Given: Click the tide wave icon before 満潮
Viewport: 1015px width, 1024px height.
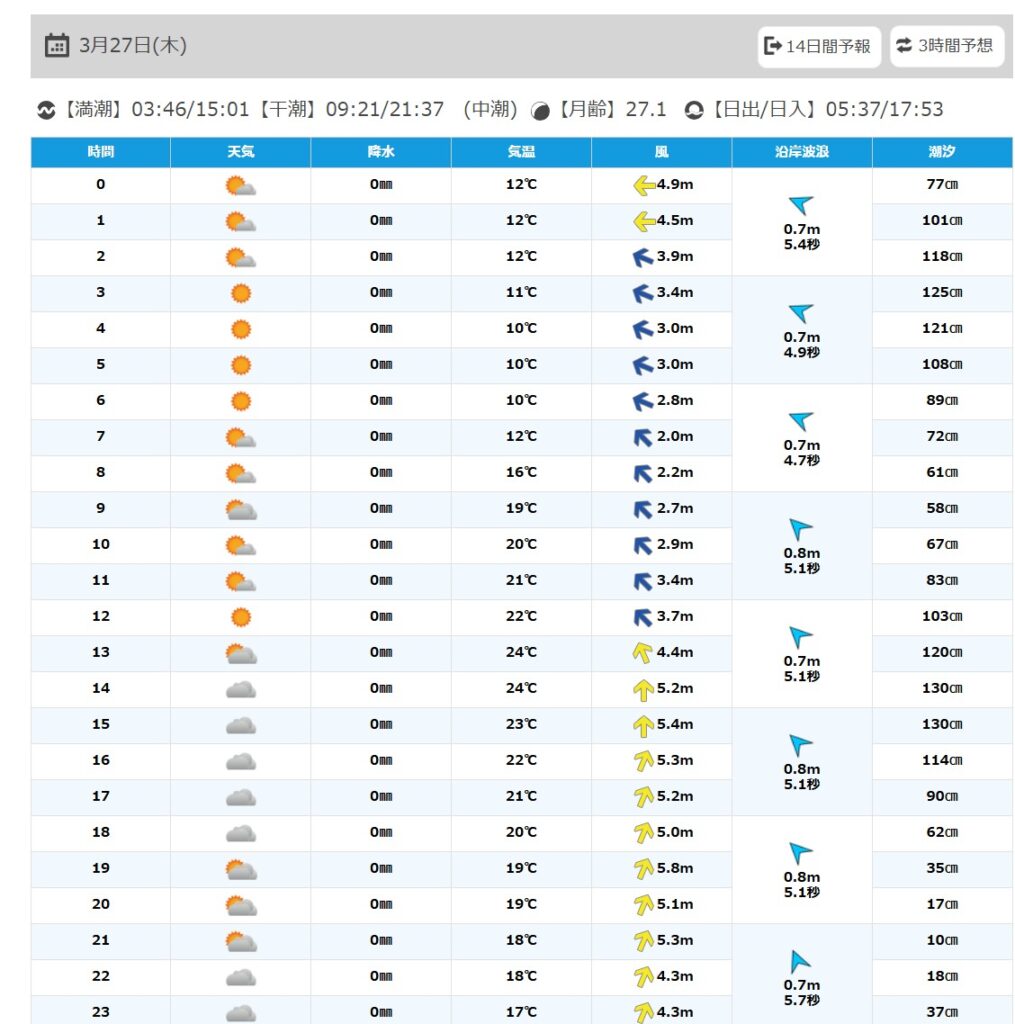Looking at the screenshot, I should [x=46, y=110].
